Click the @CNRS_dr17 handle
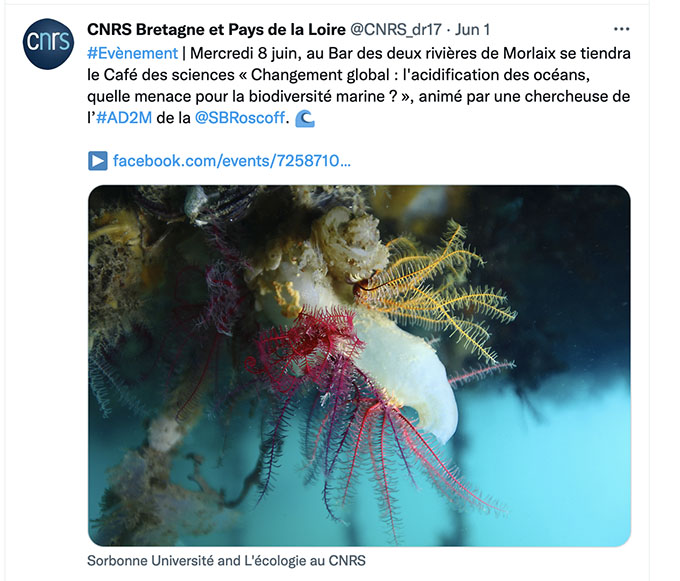Screen dimensions: 680x581 [x=396, y=29]
